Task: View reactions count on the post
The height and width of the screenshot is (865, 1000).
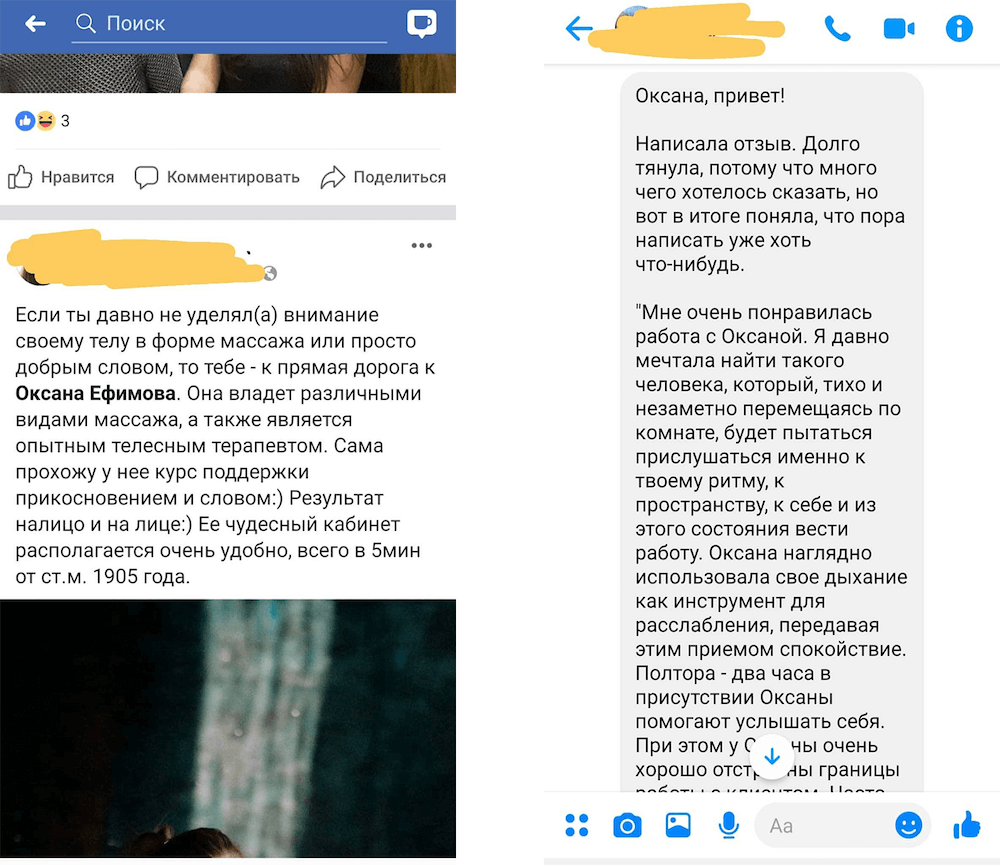Action: coord(43,121)
